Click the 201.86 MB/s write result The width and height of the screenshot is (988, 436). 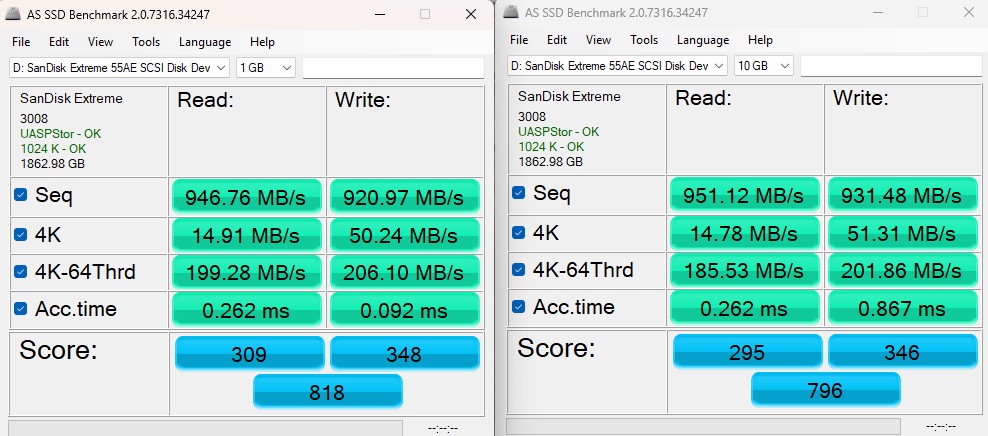902,270
